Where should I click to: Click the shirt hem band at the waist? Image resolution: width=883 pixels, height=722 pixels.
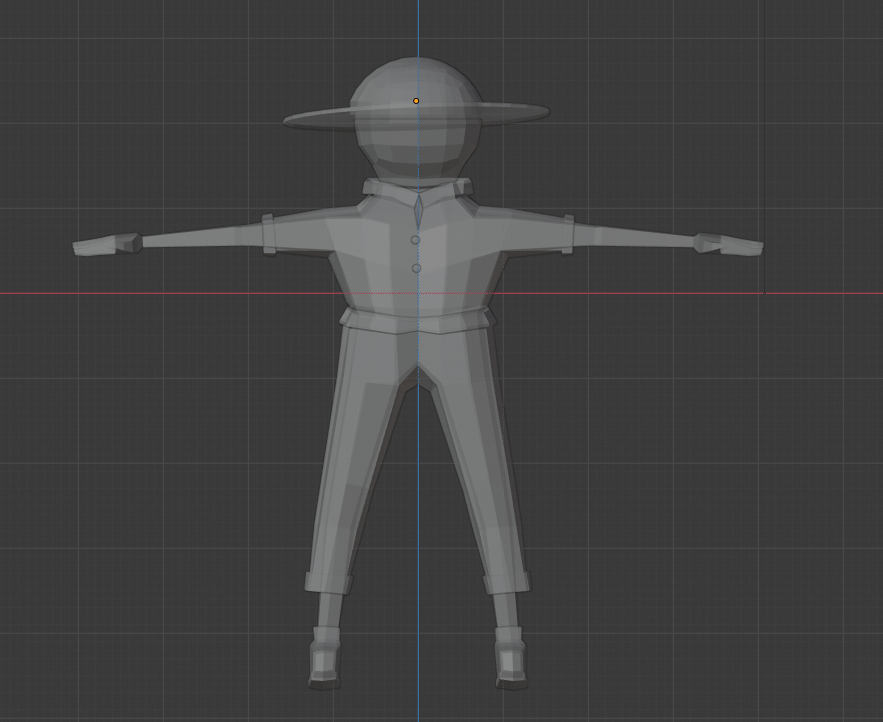[x=418, y=320]
